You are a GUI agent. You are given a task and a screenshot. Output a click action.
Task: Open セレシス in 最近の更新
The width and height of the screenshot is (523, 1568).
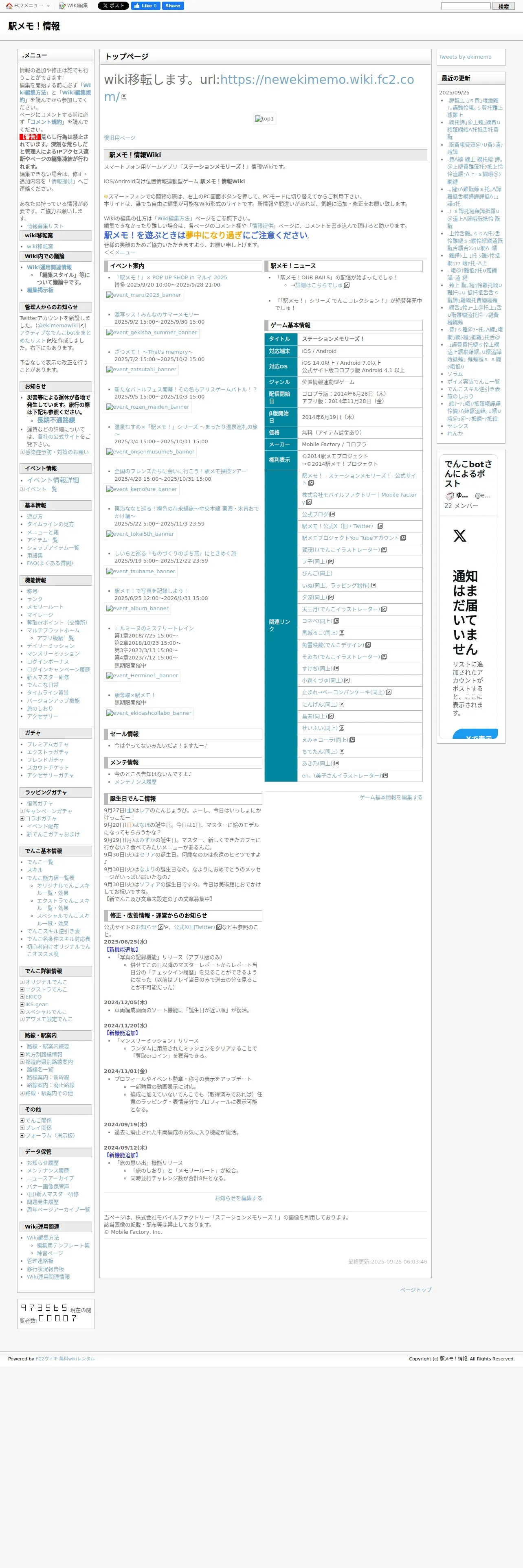point(457,426)
